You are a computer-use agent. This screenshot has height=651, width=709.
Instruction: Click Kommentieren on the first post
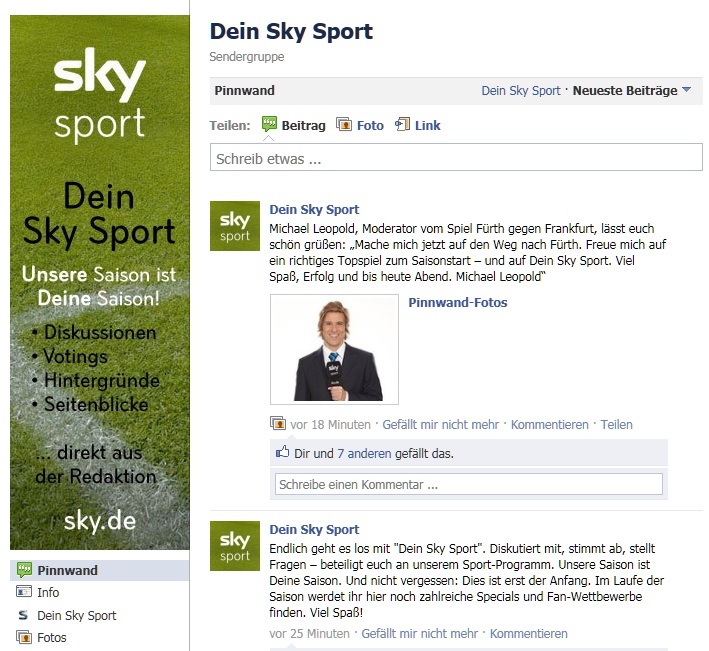click(x=549, y=425)
